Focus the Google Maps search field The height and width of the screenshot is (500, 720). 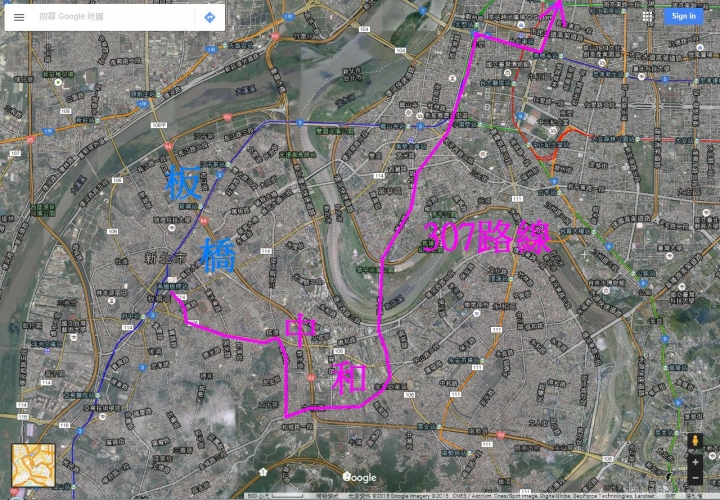[115, 17]
